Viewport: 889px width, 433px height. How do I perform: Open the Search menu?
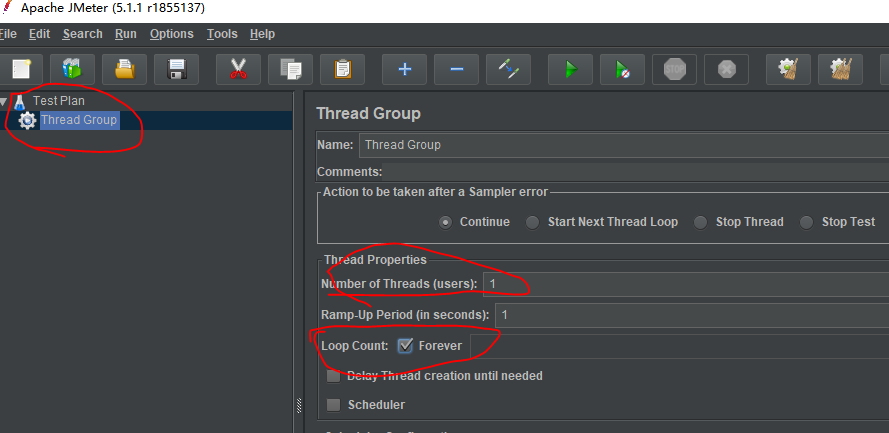[x=83, y=34]
